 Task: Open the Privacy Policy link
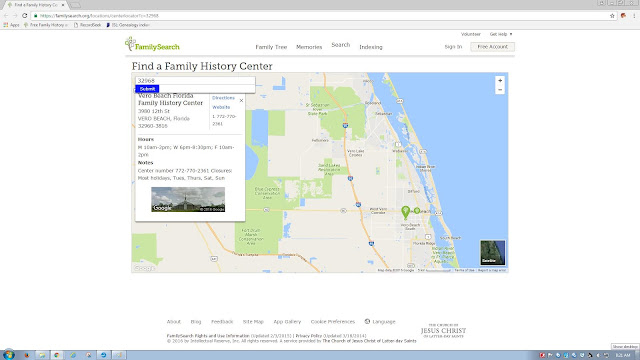[x=308, y=336]
